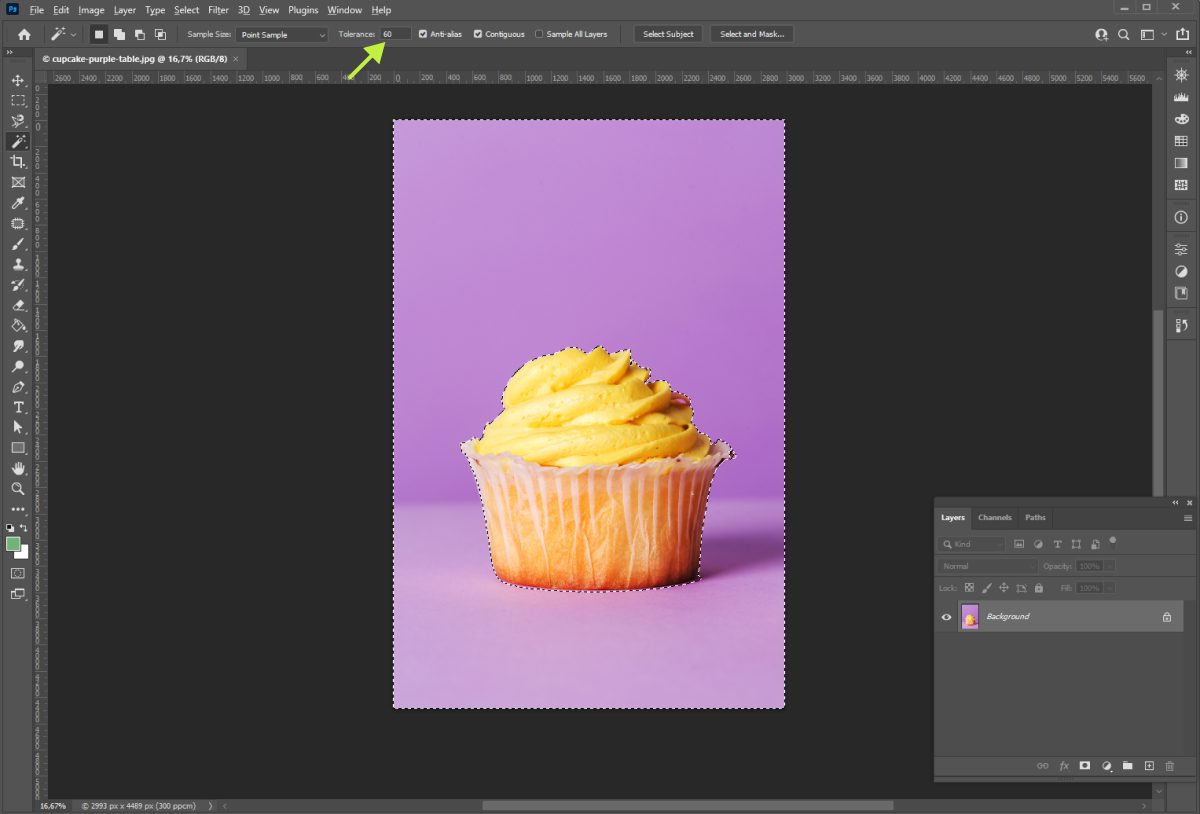Select the Hand tool
This screenshot has width=1200, height=814.
pos(18,468)
